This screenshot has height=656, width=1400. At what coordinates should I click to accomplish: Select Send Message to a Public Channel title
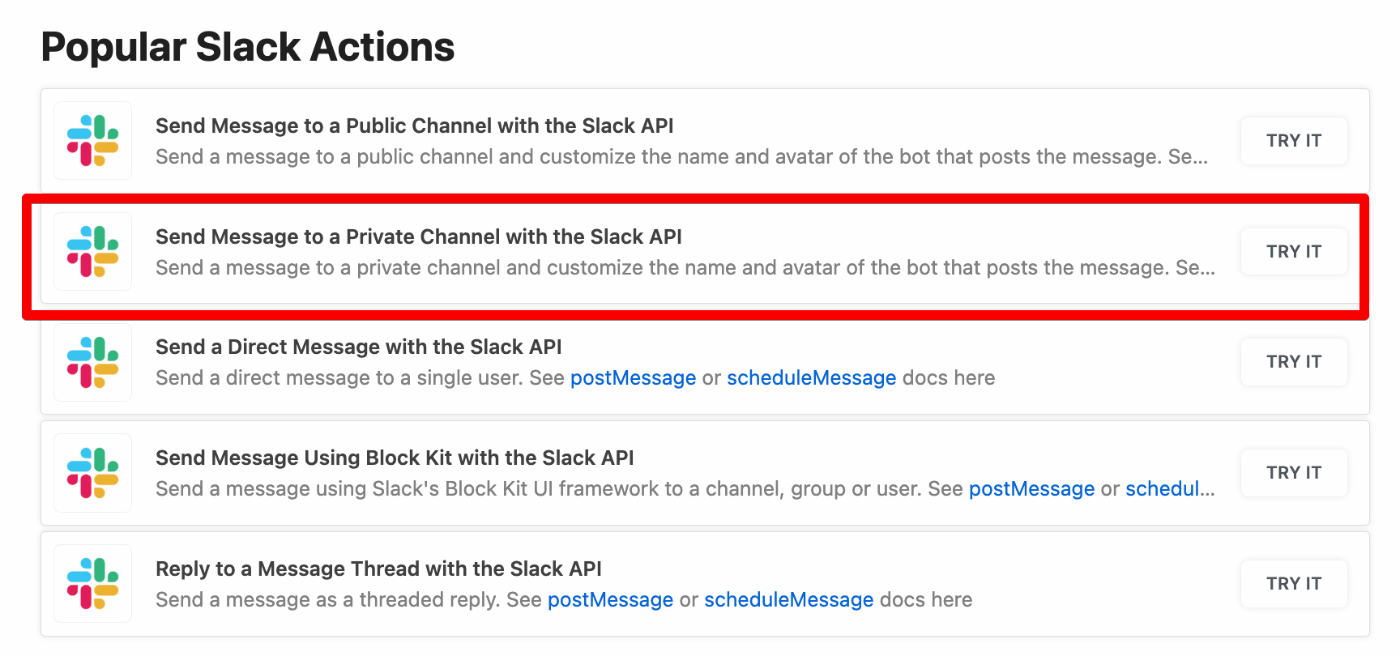414,126
